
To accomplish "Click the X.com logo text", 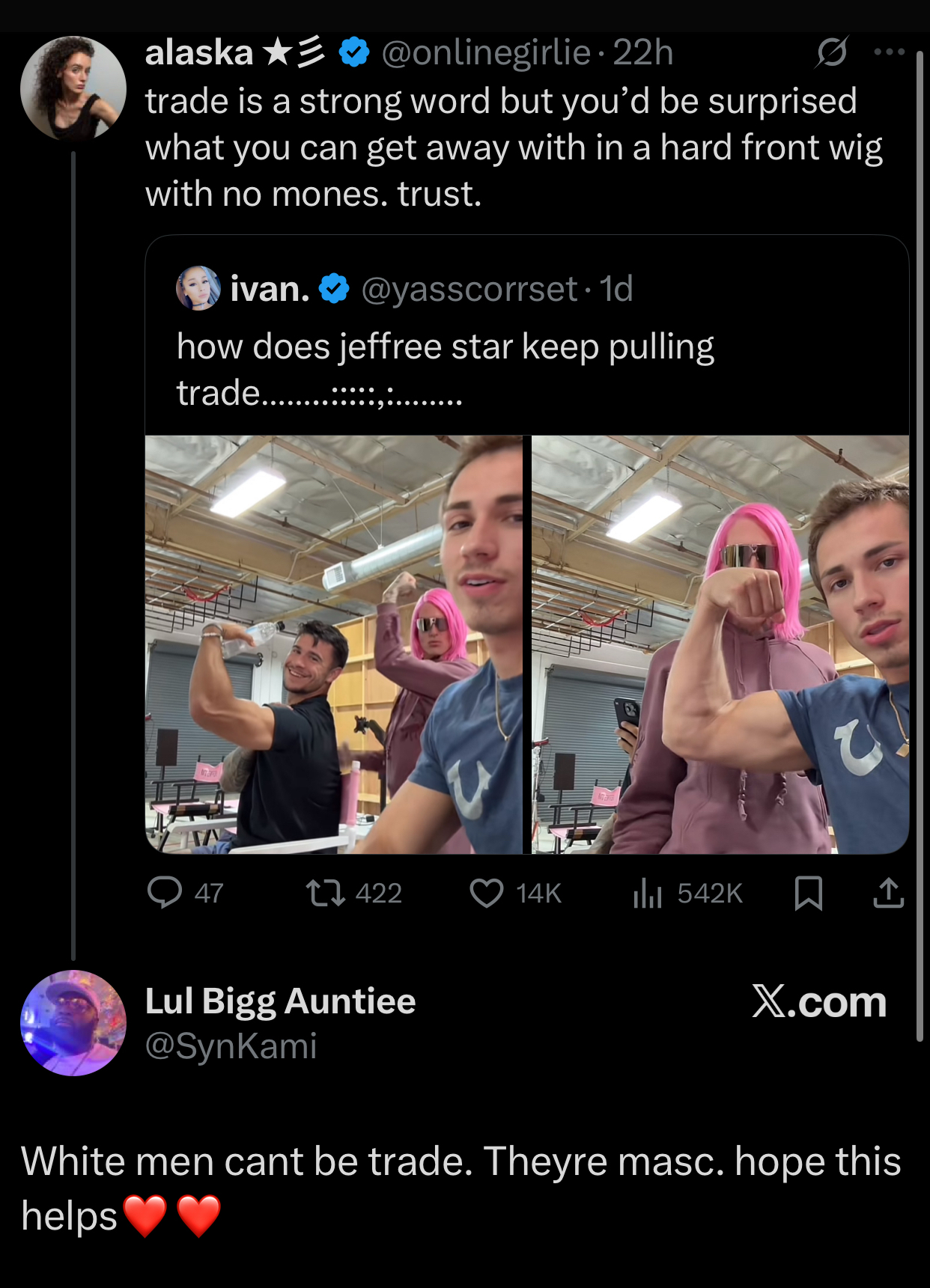I will click(x=819, y=1001).
